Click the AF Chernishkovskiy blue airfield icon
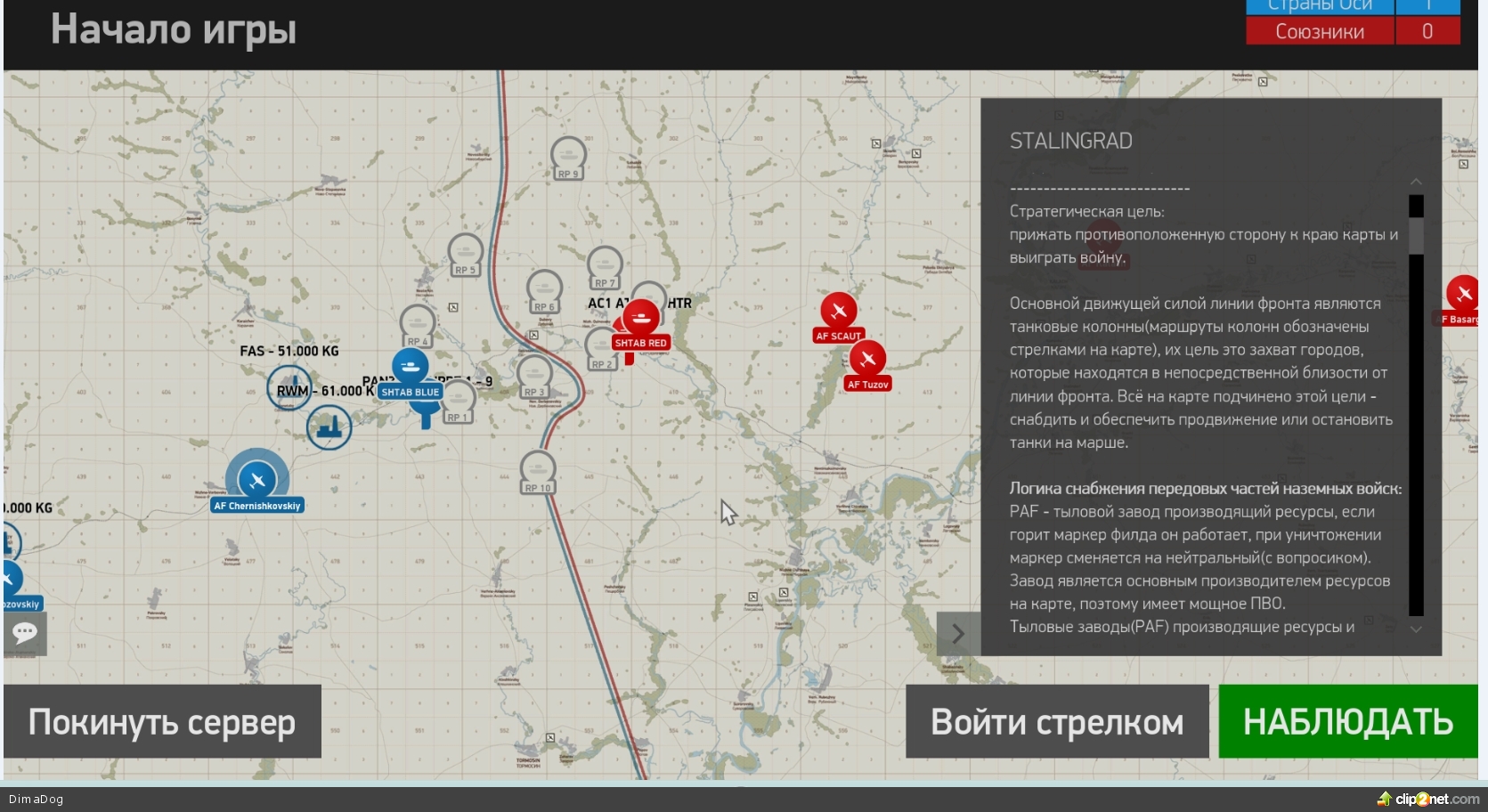Image resolution: width=1488 pixels, height=812 pixels. [257, 481]
